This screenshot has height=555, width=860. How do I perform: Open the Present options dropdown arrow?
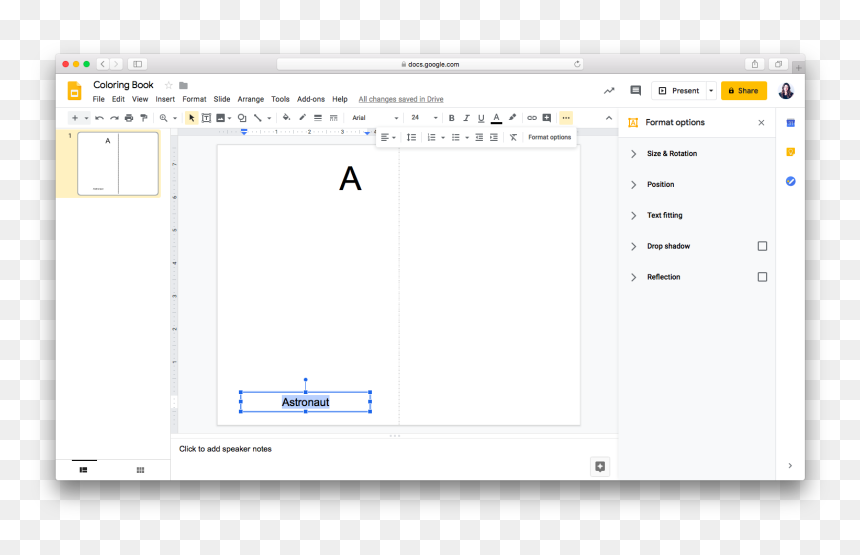[711, 90]
